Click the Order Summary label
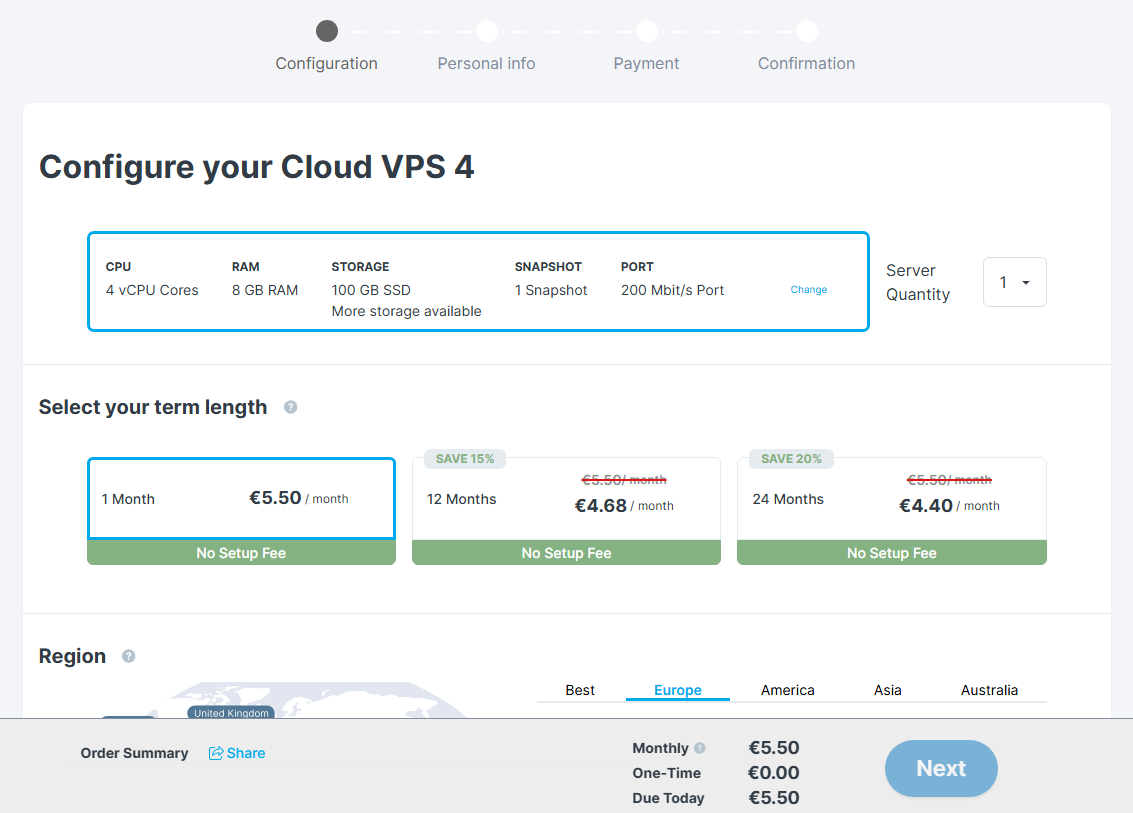 (x=134, y=753)
